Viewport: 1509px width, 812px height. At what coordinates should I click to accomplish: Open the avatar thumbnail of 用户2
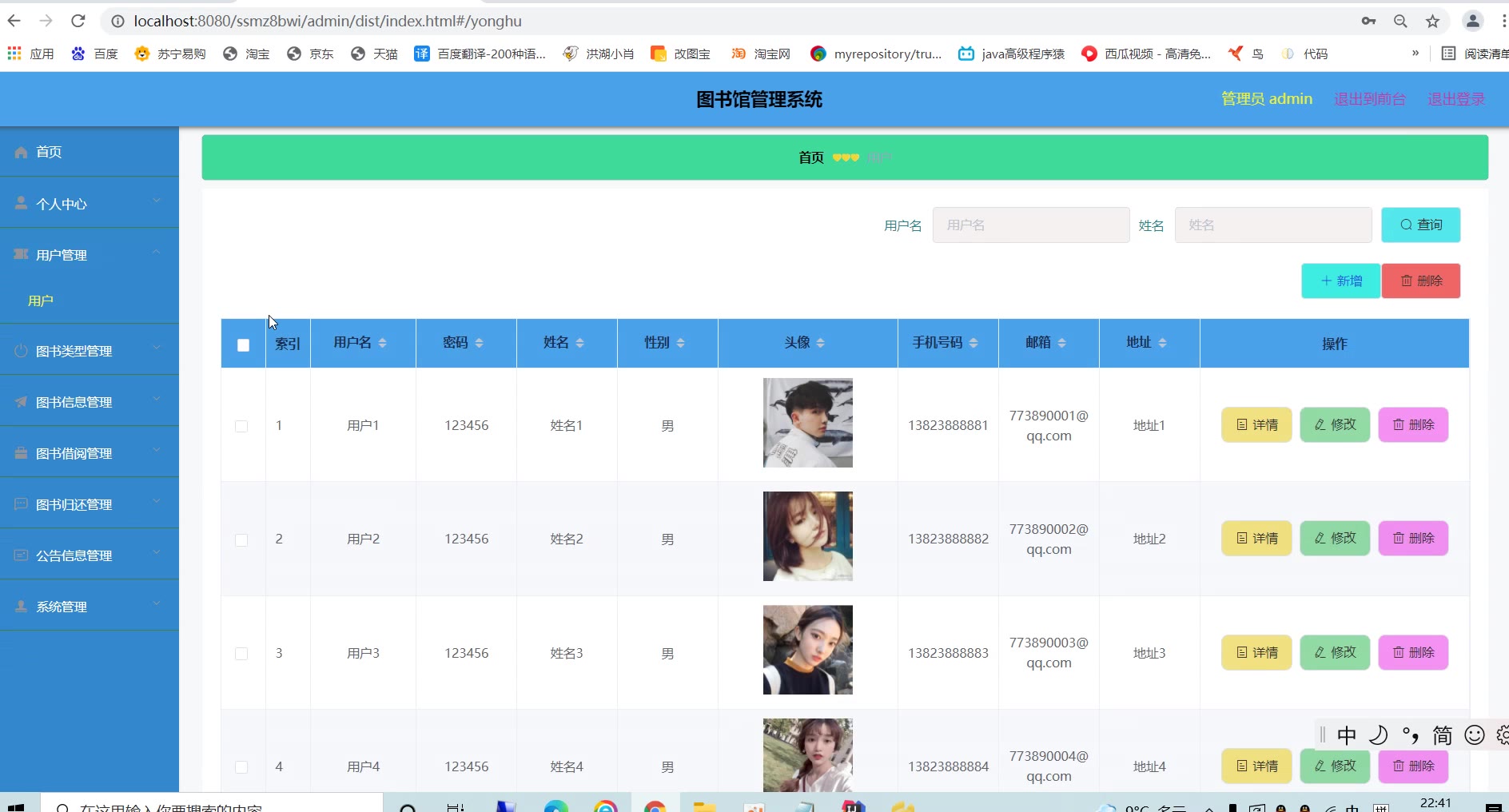point(808,536)
